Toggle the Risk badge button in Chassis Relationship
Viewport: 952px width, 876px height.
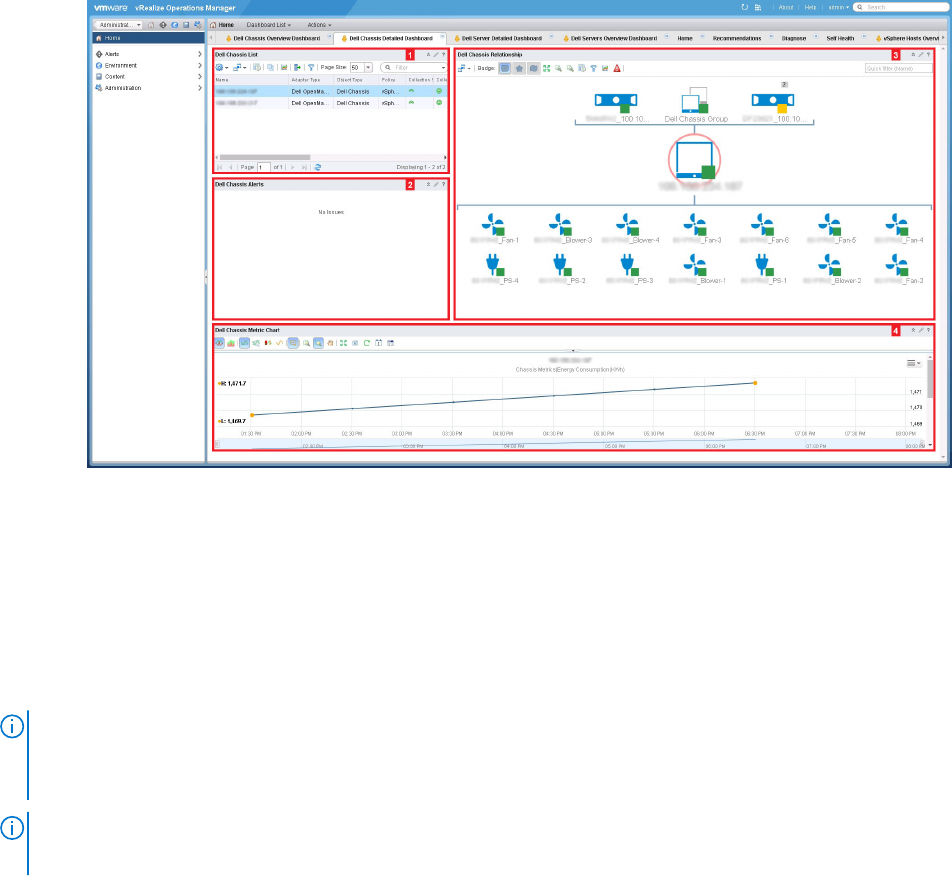point(519,69)
